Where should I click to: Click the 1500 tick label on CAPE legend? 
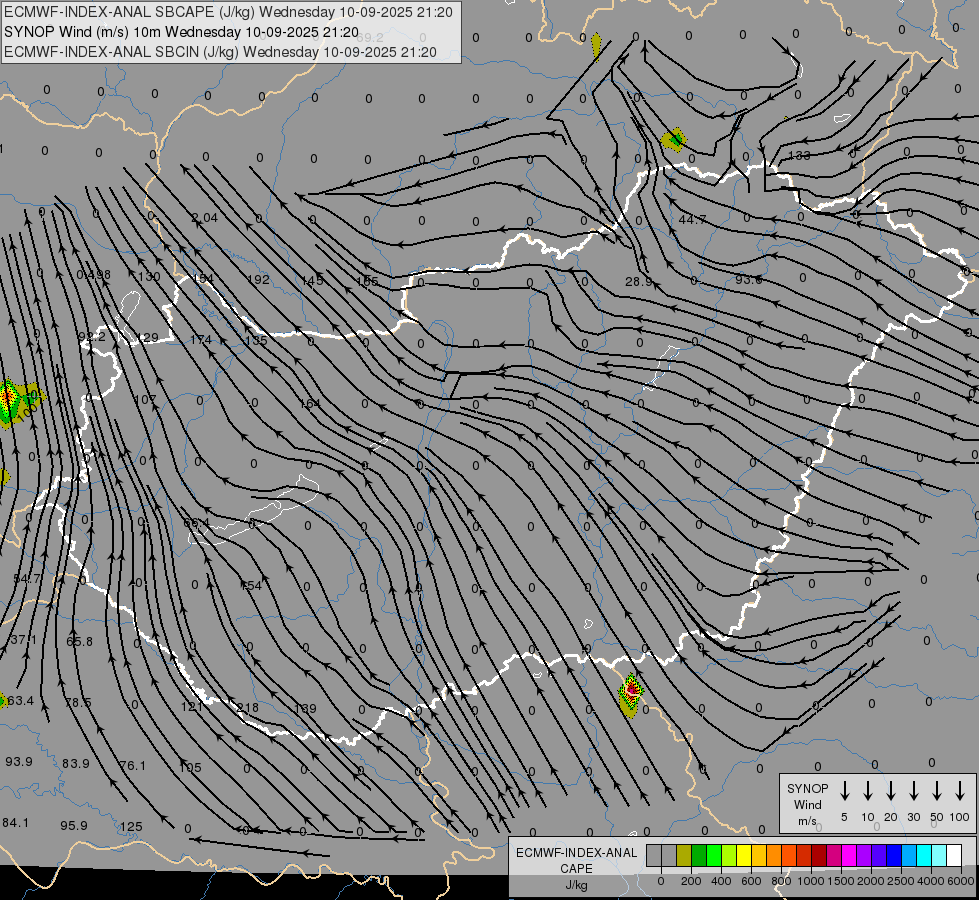(x=840, y=881)
